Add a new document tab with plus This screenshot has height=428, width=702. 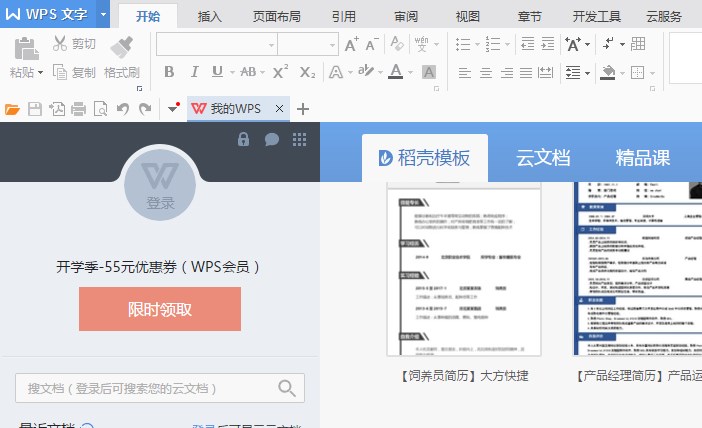[x=303, y=109]
